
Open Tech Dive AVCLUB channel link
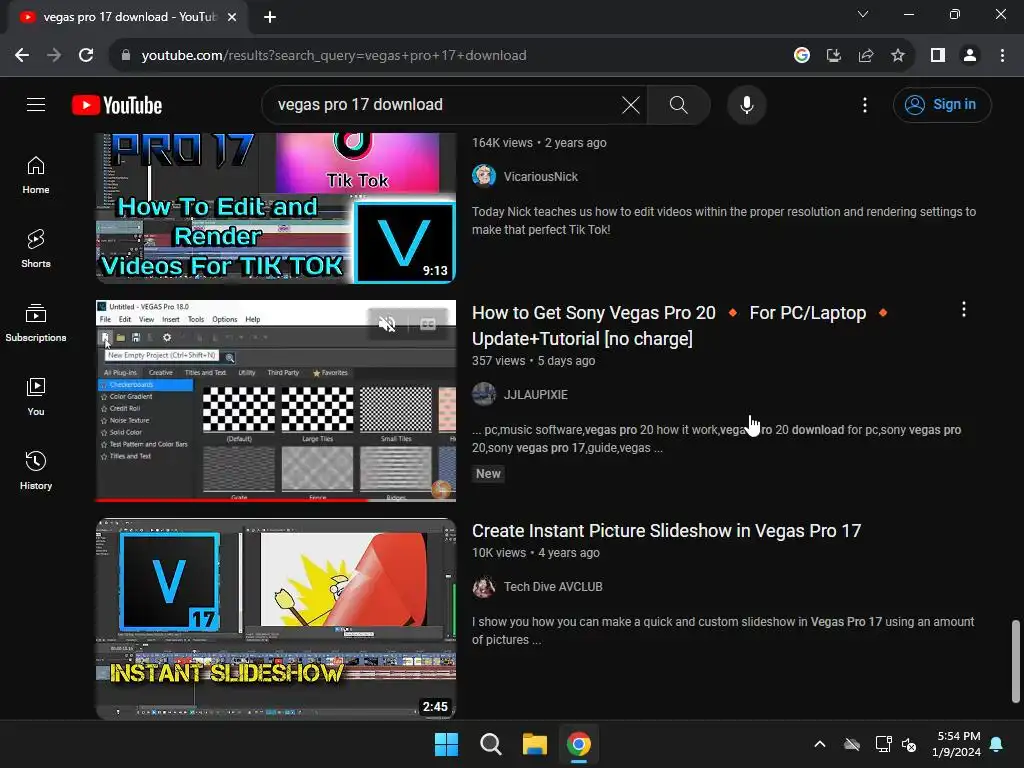[553, 586]
